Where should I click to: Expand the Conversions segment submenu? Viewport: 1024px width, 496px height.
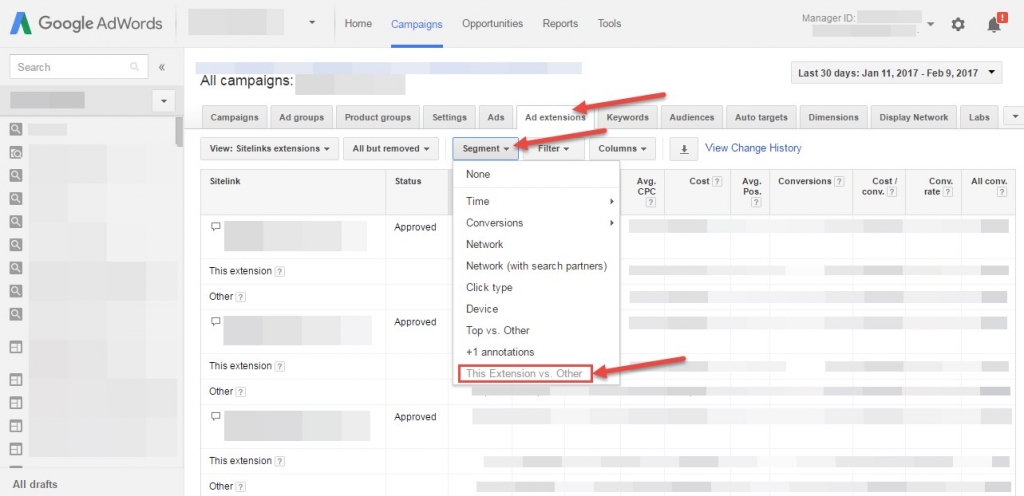[x=536, y=223]
